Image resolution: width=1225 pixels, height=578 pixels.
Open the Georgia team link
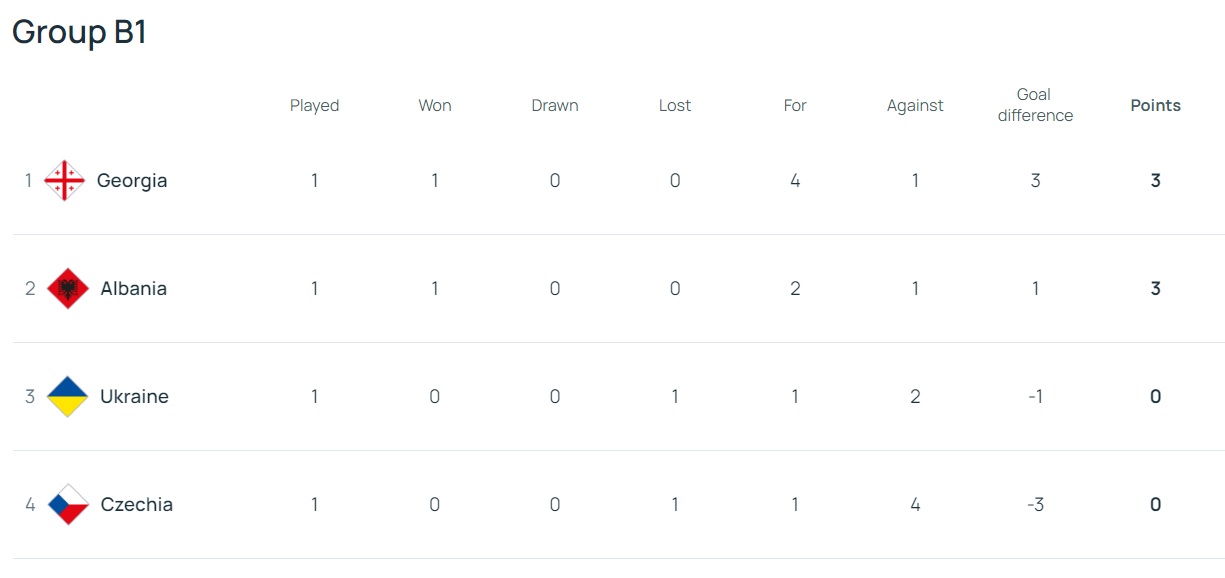click(x=132, y=181)
